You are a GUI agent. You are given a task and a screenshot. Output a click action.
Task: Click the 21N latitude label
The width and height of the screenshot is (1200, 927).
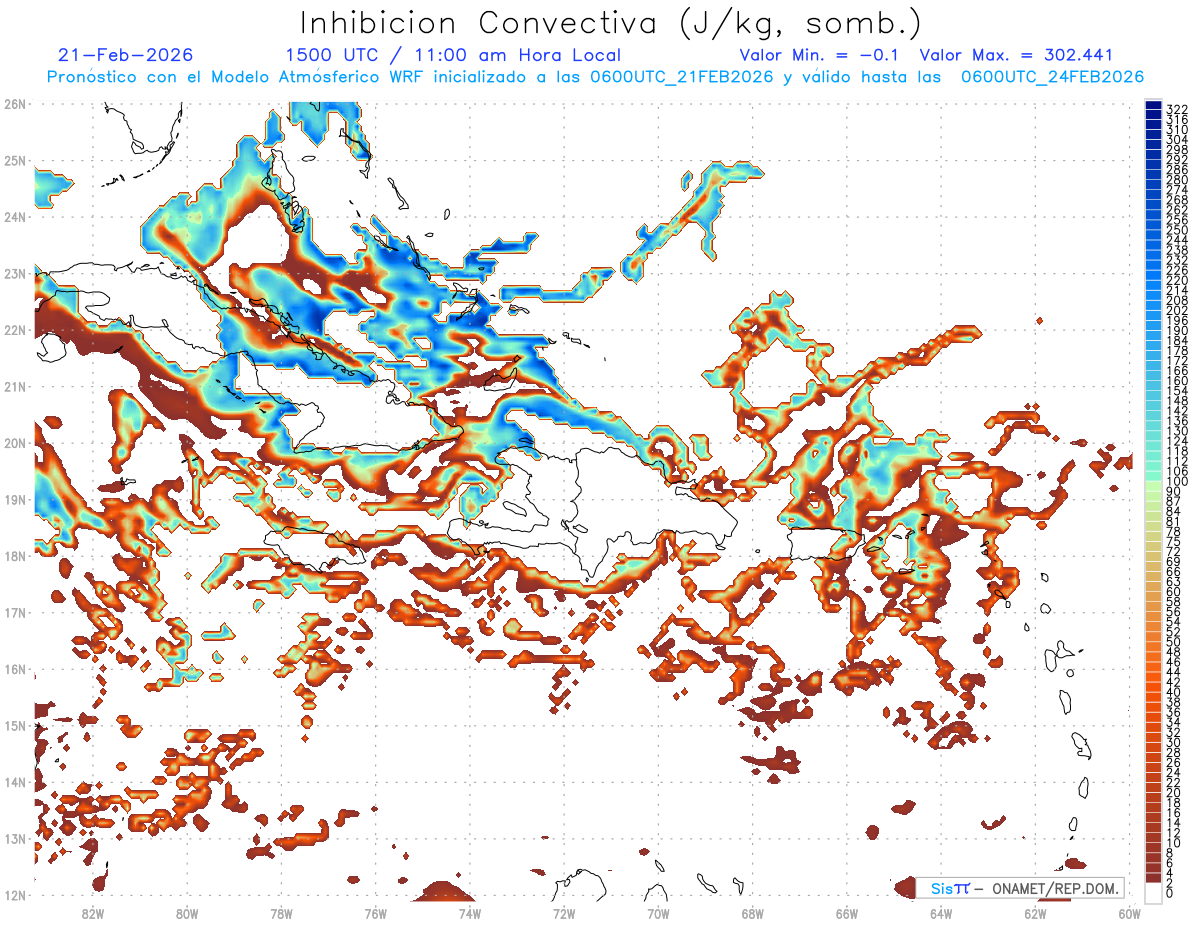(14, 386)
